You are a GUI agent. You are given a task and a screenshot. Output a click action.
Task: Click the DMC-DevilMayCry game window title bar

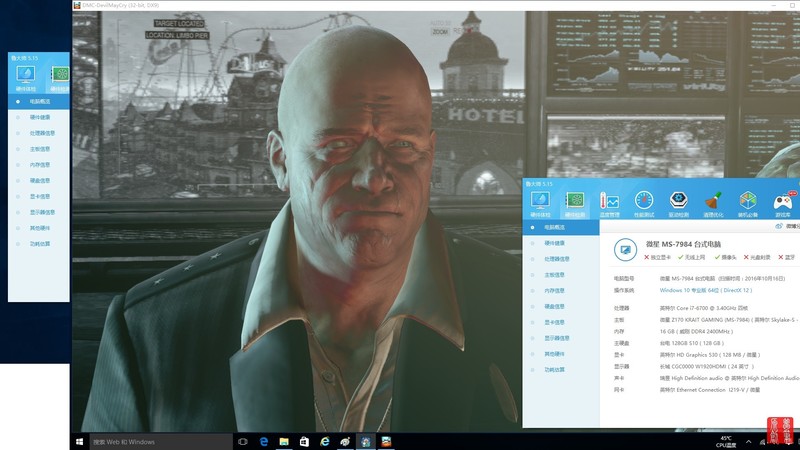[434, 6]
